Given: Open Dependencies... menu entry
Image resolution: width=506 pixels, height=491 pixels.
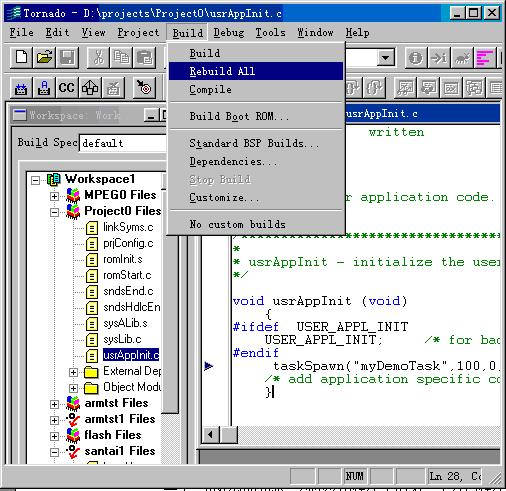Looking at the screenshot, I should pos(256,161).
